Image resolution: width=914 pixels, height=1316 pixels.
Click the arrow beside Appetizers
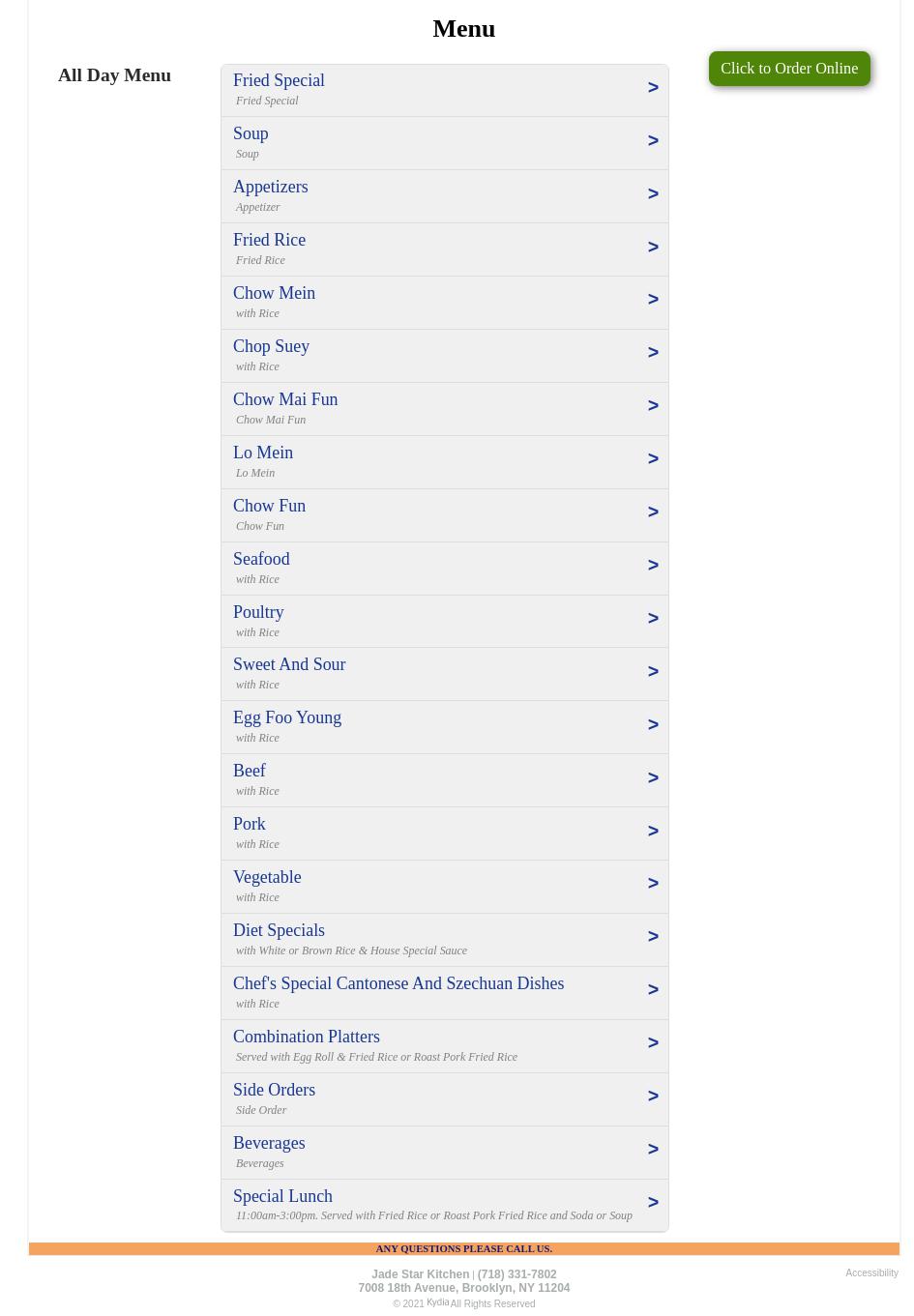tap(653, 194)
